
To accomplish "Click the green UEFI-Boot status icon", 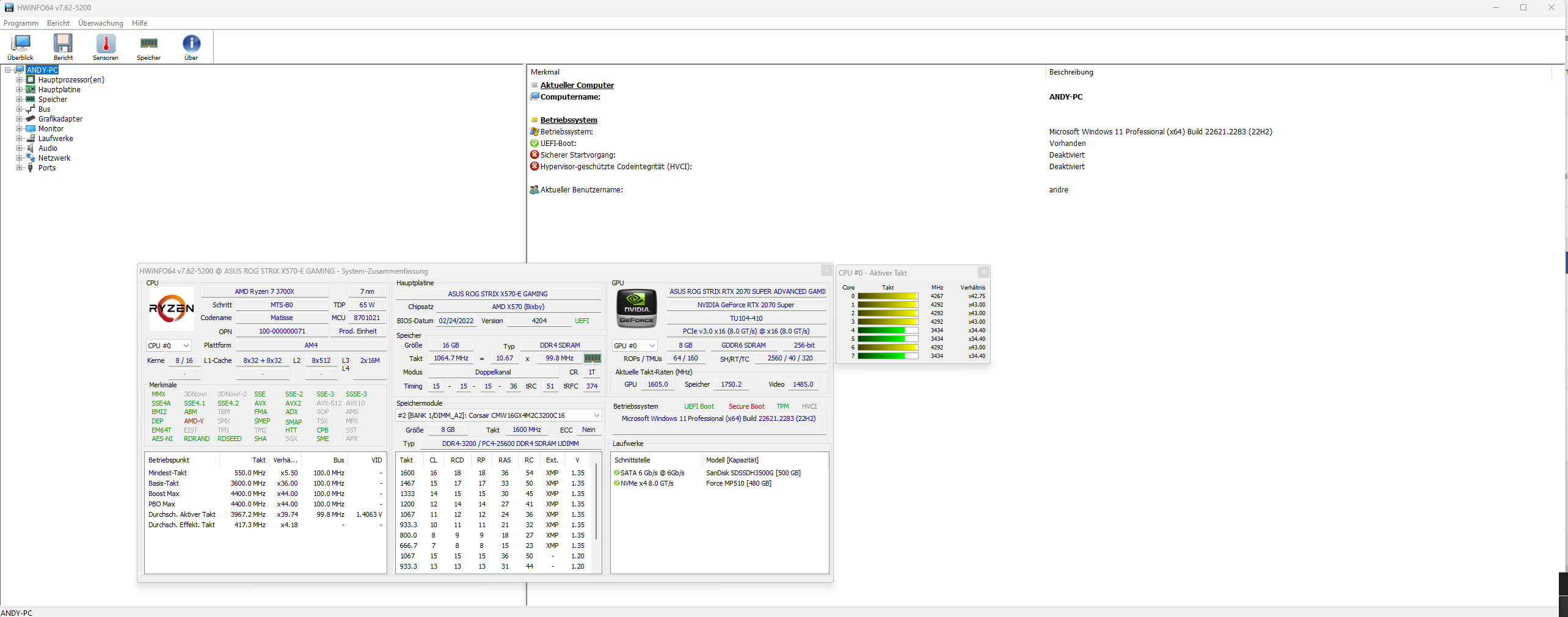I will [x=534, y=143].
